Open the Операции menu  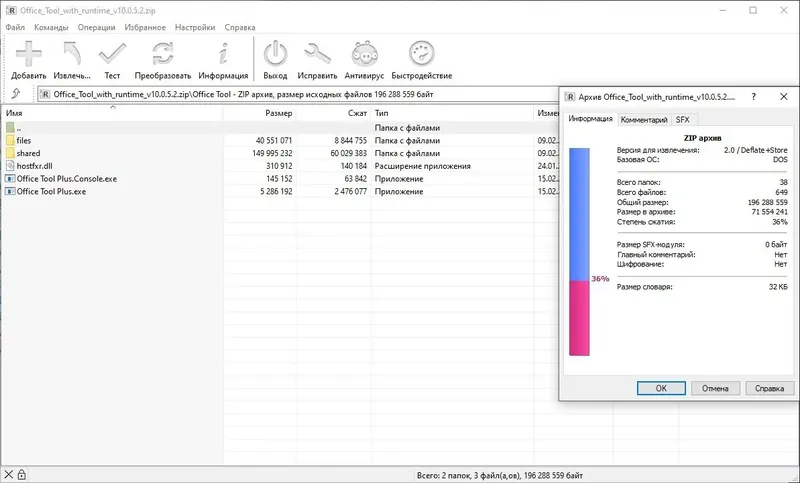tap(96, 28)
